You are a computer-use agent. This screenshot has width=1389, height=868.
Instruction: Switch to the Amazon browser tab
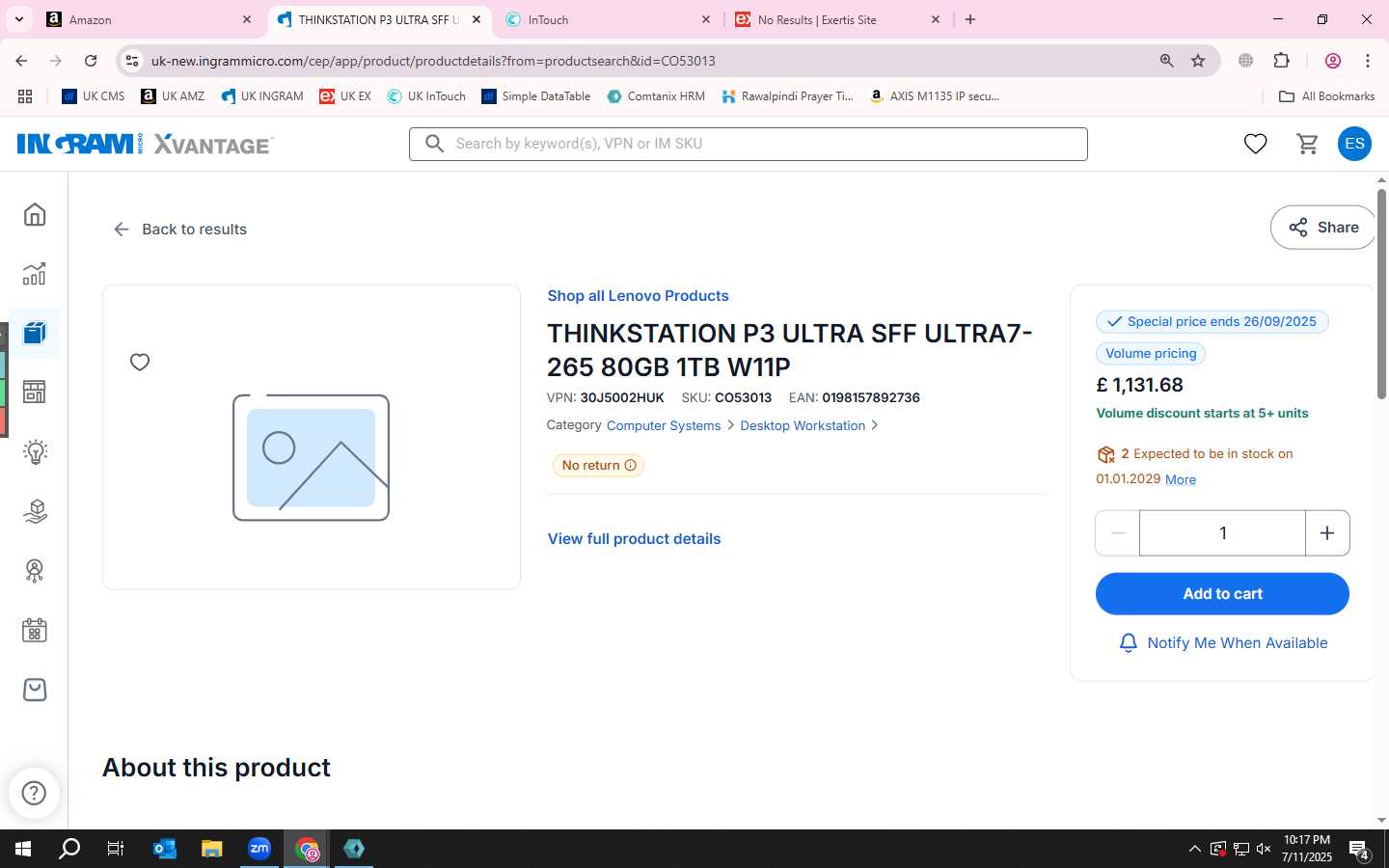[150, 19]
